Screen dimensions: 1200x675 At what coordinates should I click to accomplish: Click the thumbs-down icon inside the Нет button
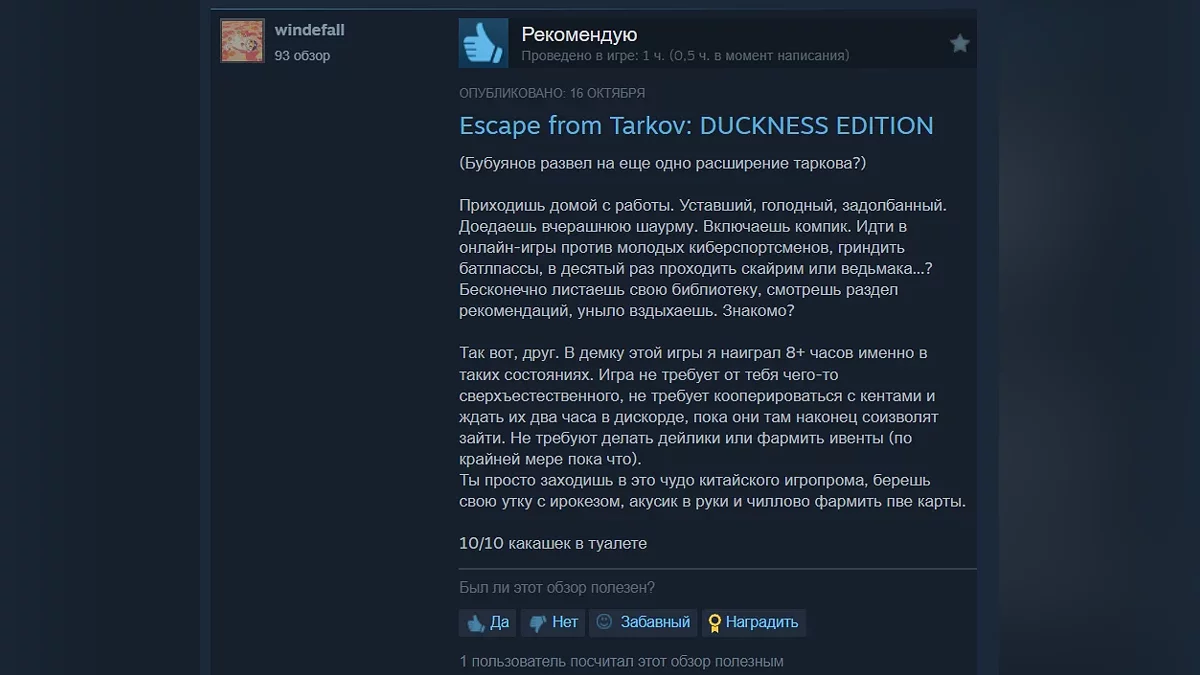point(537,623)
